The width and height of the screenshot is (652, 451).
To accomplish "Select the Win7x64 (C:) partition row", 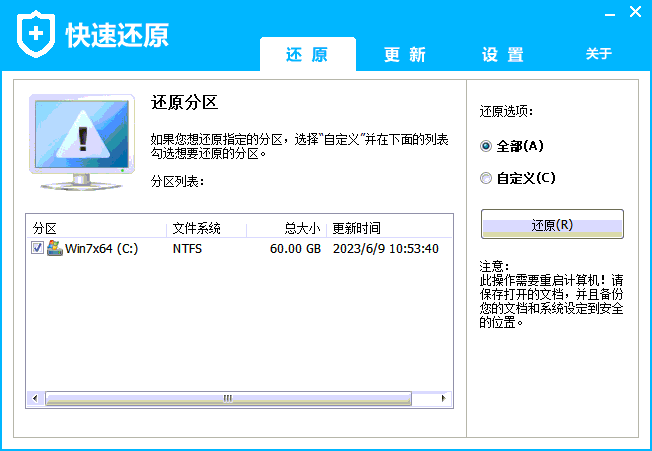I will pyautogui.click(x=240, y=249).
